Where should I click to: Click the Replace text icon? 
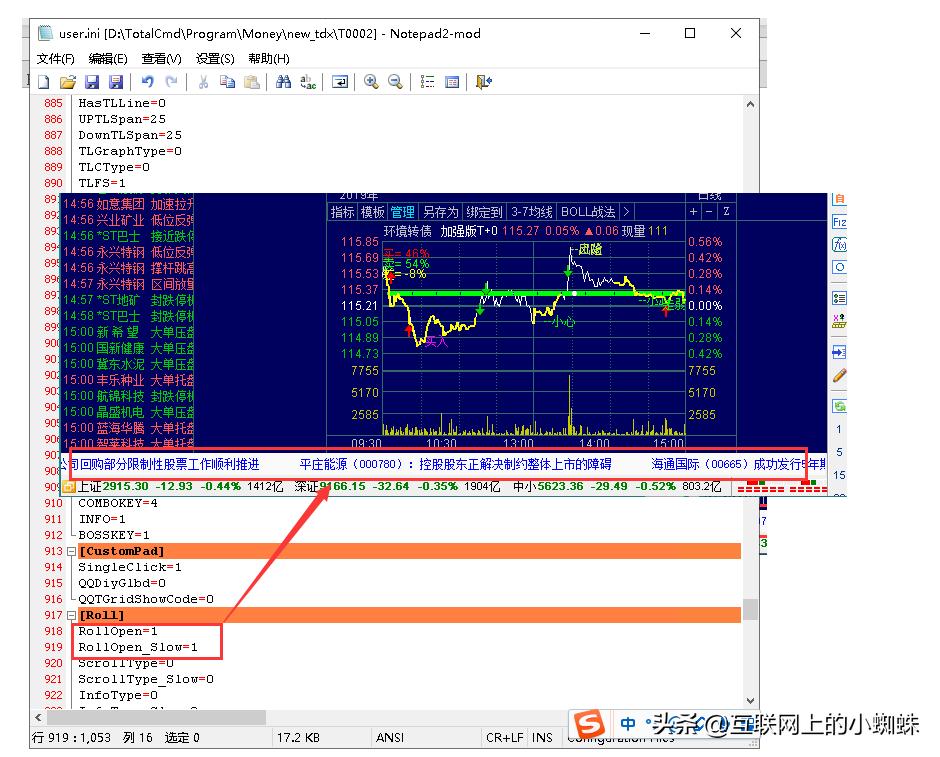[308, 82]
